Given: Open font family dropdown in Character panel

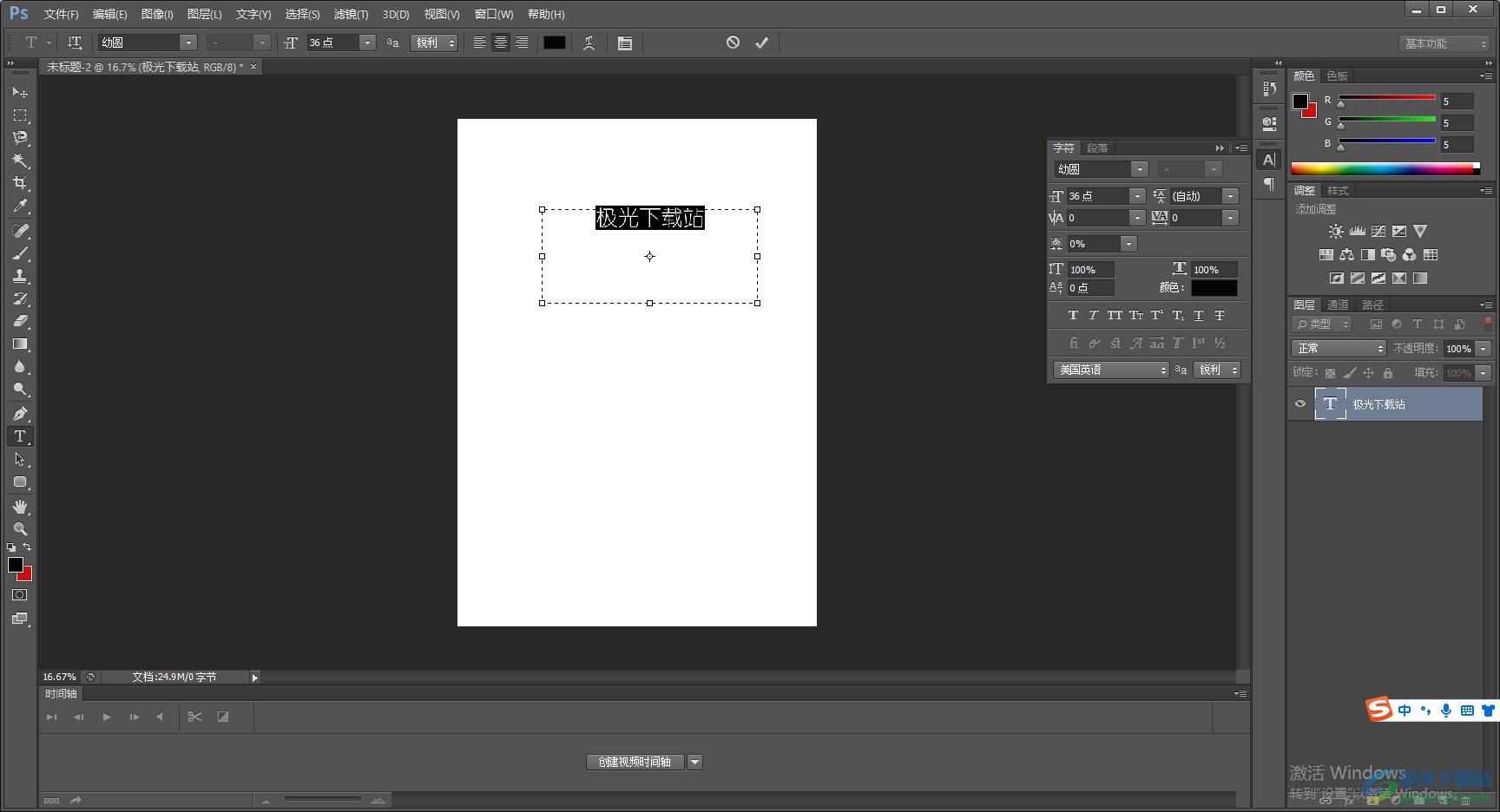Looking at the screenshot, I should (x=1140, y=169).
